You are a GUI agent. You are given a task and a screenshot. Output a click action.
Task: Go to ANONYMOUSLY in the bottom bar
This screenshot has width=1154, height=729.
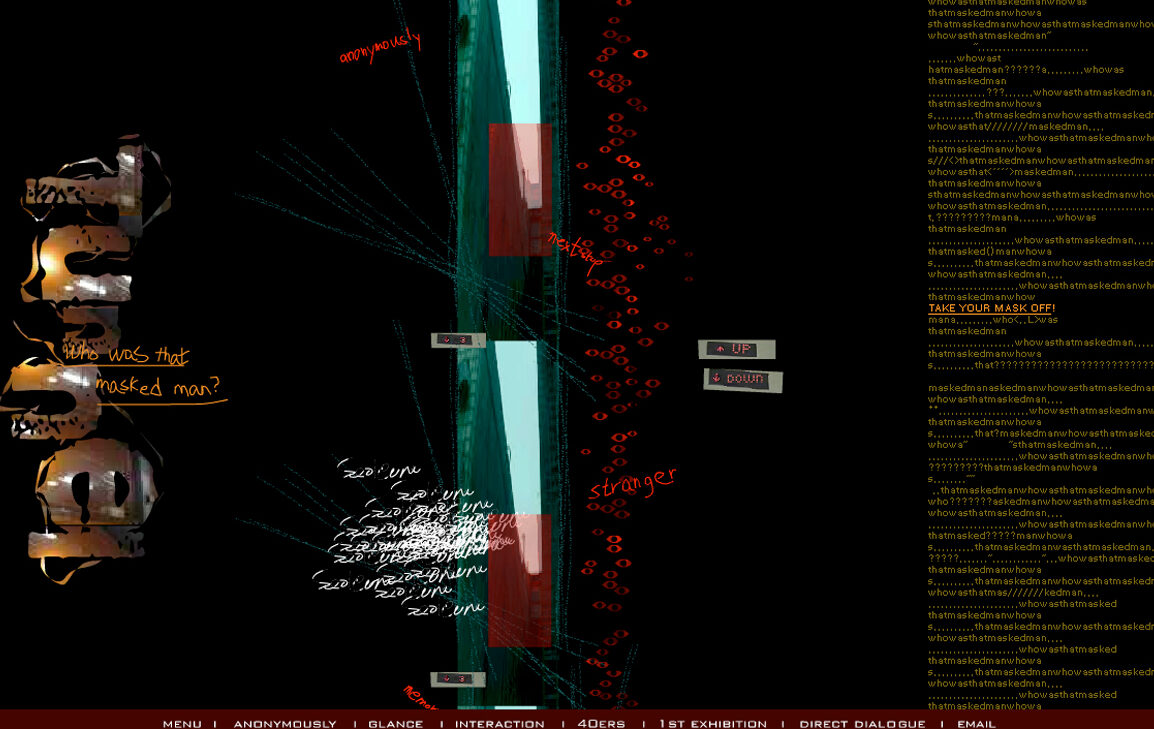[285, 723]
